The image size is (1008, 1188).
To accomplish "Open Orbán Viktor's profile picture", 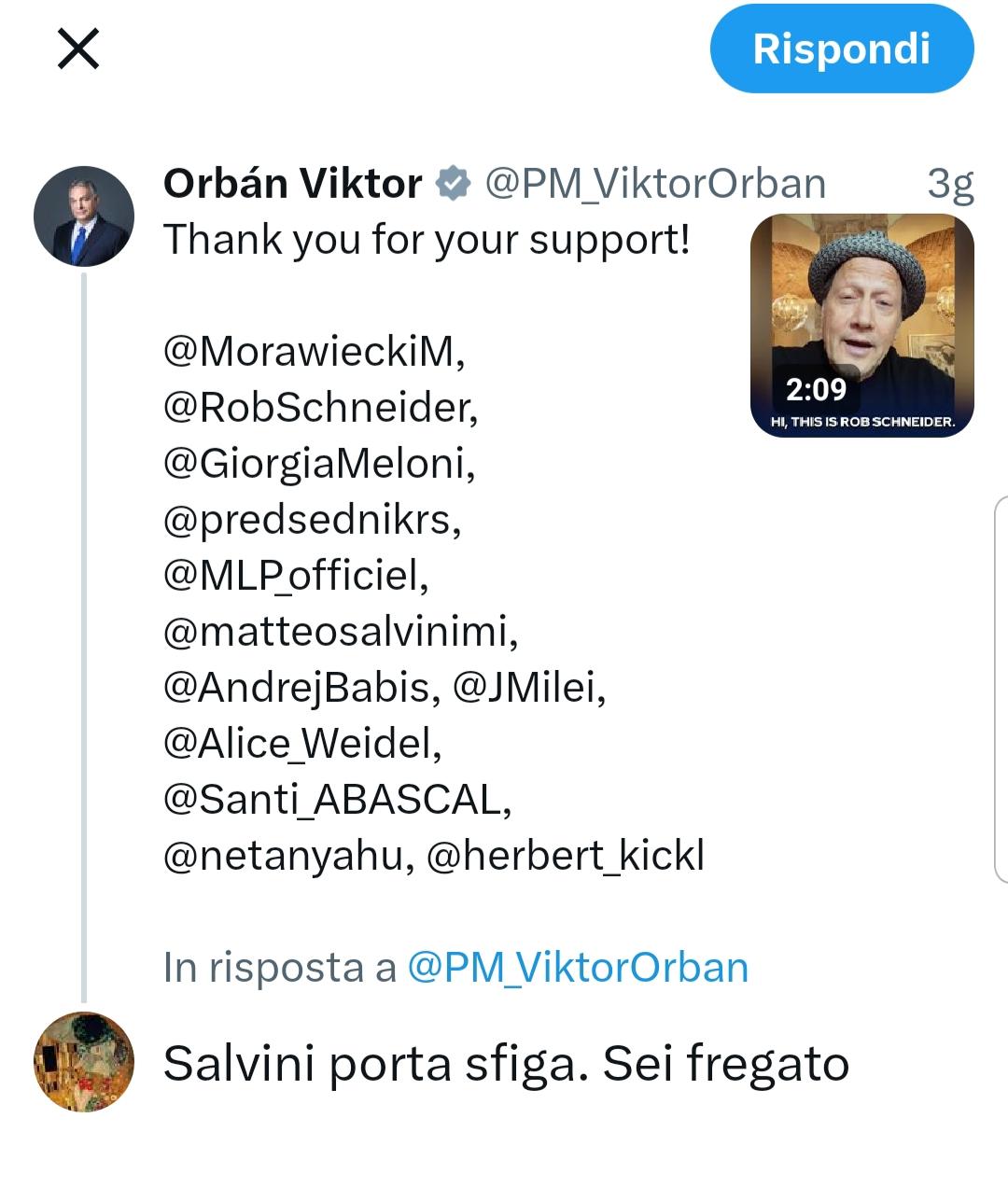I will click(84, 217).
